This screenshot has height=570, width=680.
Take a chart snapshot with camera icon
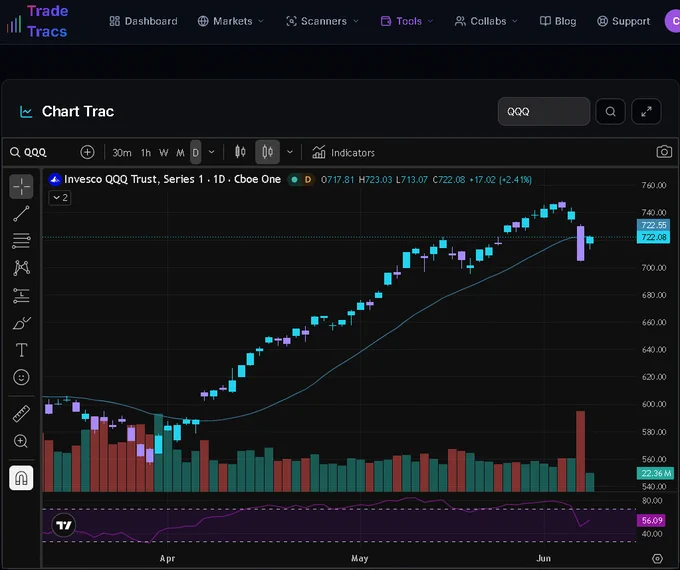pyautogui.click(x=664, y=152)
